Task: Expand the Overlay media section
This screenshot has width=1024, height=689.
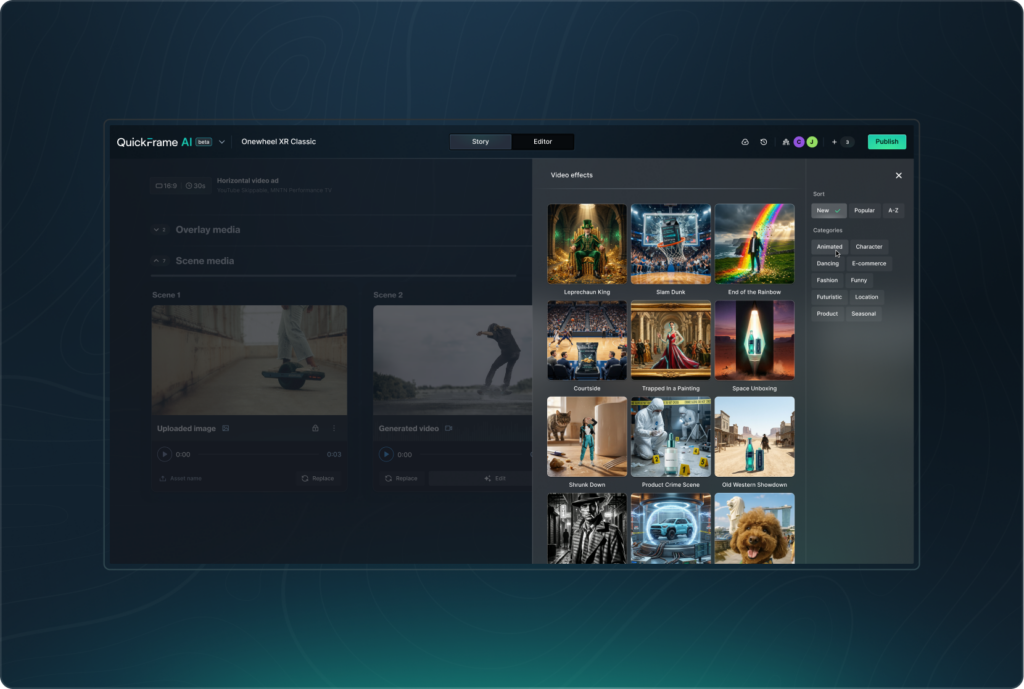Action: [x=160, y=230]
